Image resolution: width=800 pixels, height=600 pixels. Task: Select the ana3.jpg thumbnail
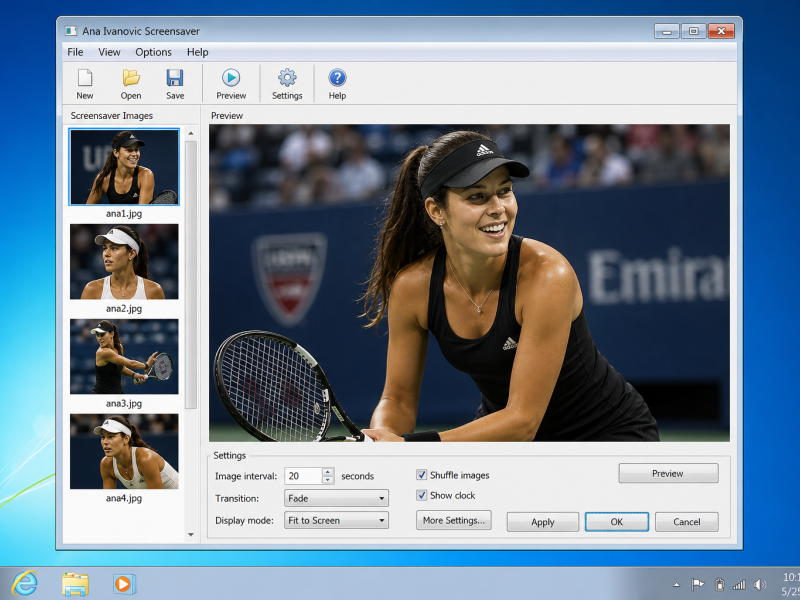click(124, 356)
